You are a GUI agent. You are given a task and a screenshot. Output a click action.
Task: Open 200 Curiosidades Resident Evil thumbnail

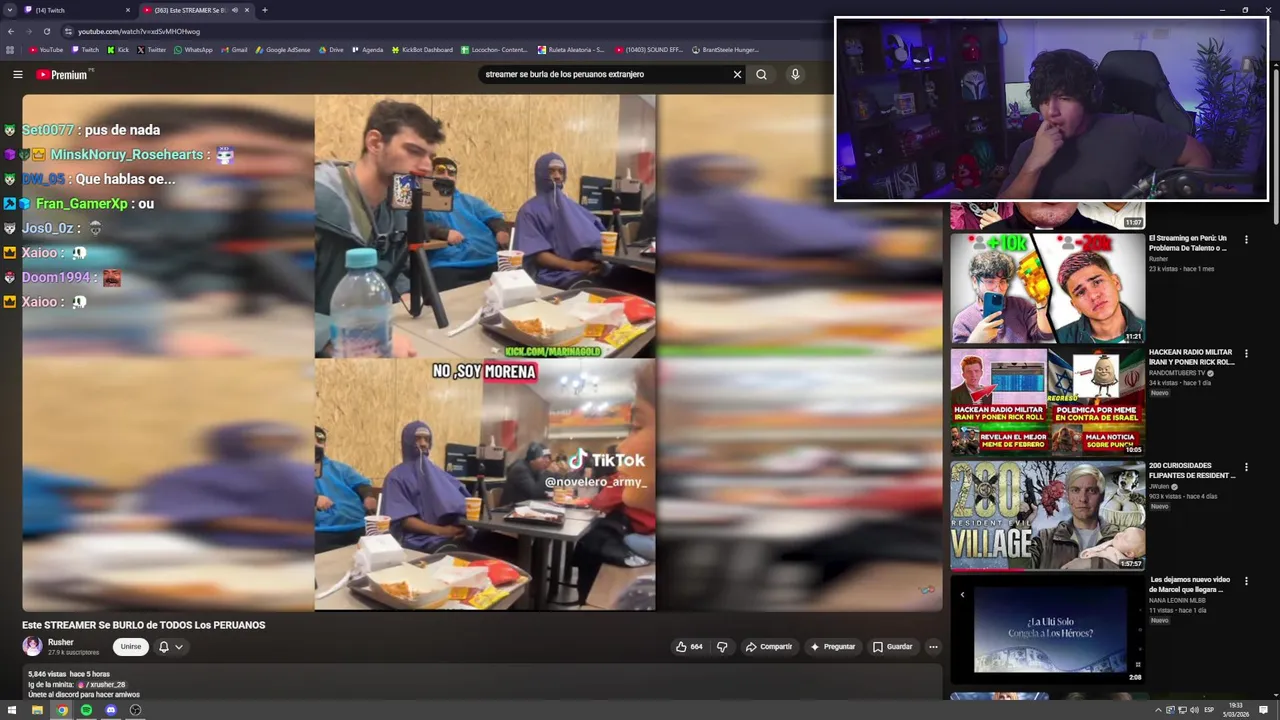point(1047,516)
